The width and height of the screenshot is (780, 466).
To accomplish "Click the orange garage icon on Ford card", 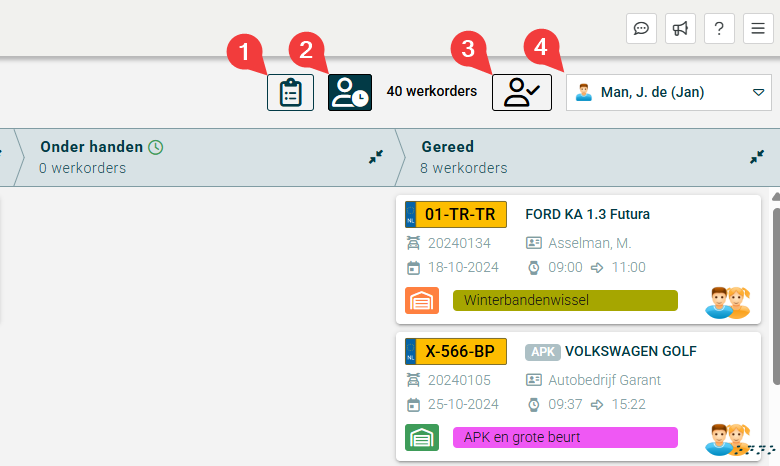I will pyautogui.click(x=421, y=300).
